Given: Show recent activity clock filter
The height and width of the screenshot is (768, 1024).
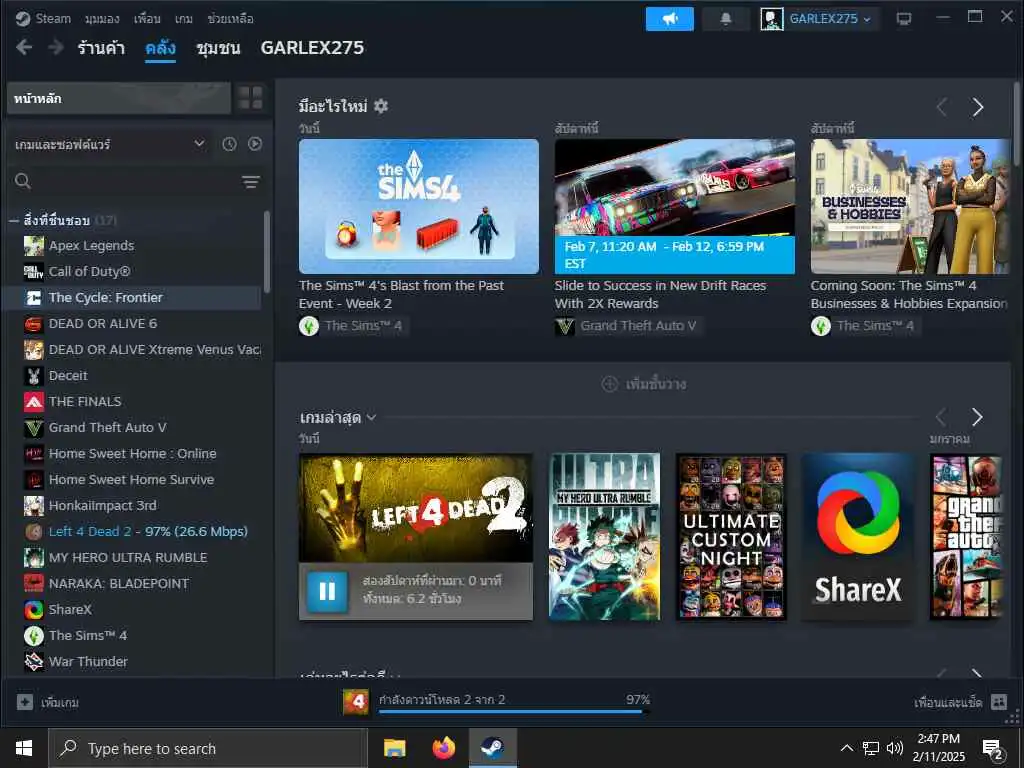Looking at the screenshot, I should (229, 144).
